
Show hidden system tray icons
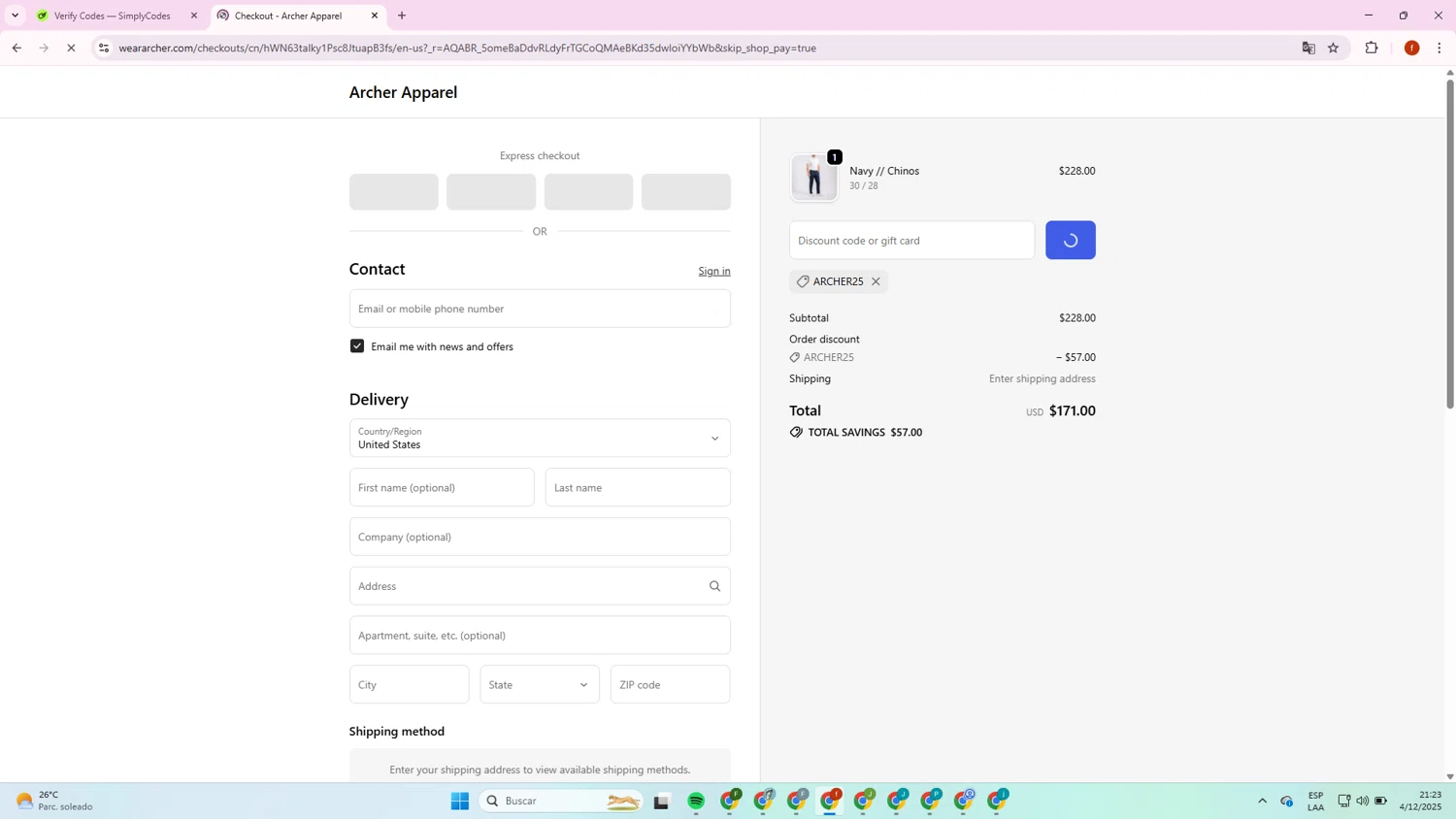(1262, 802)
